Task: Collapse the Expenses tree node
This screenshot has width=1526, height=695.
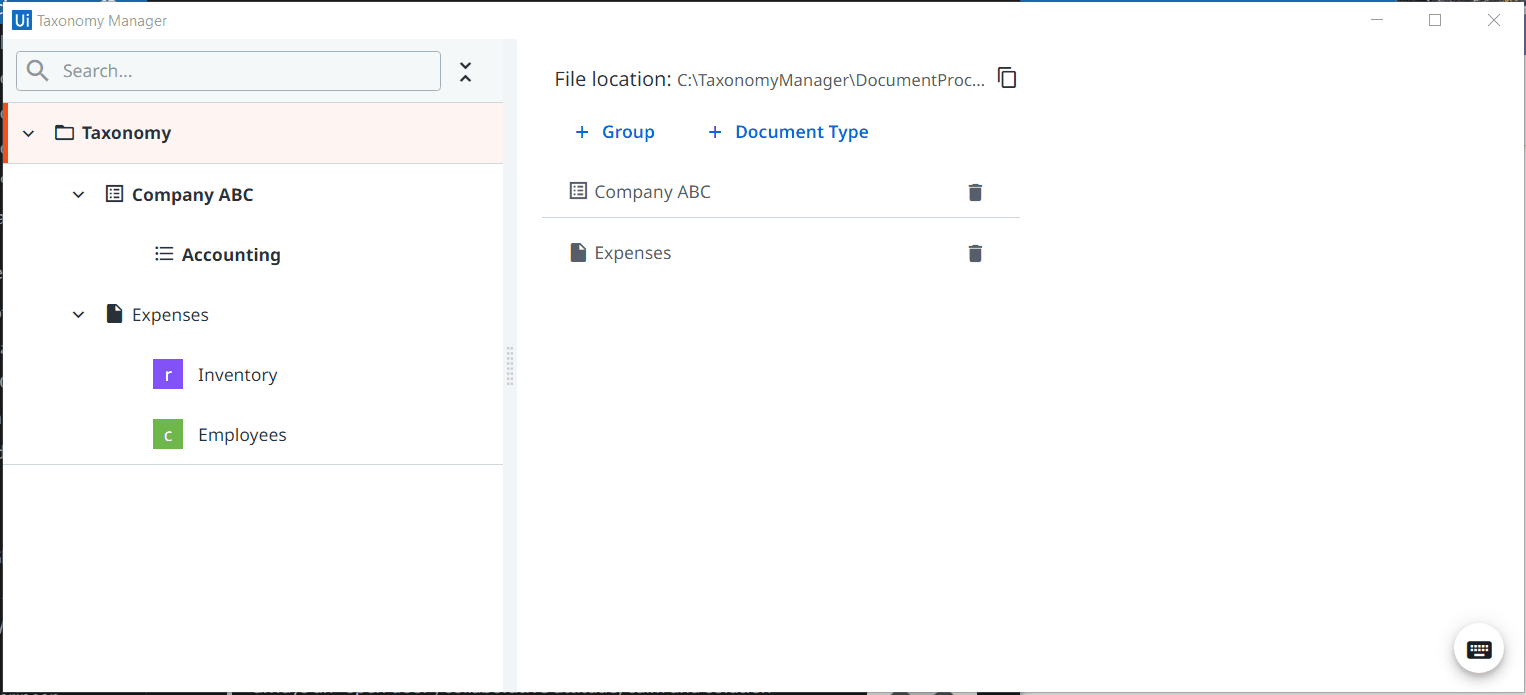Action: (x=79, y=314)
